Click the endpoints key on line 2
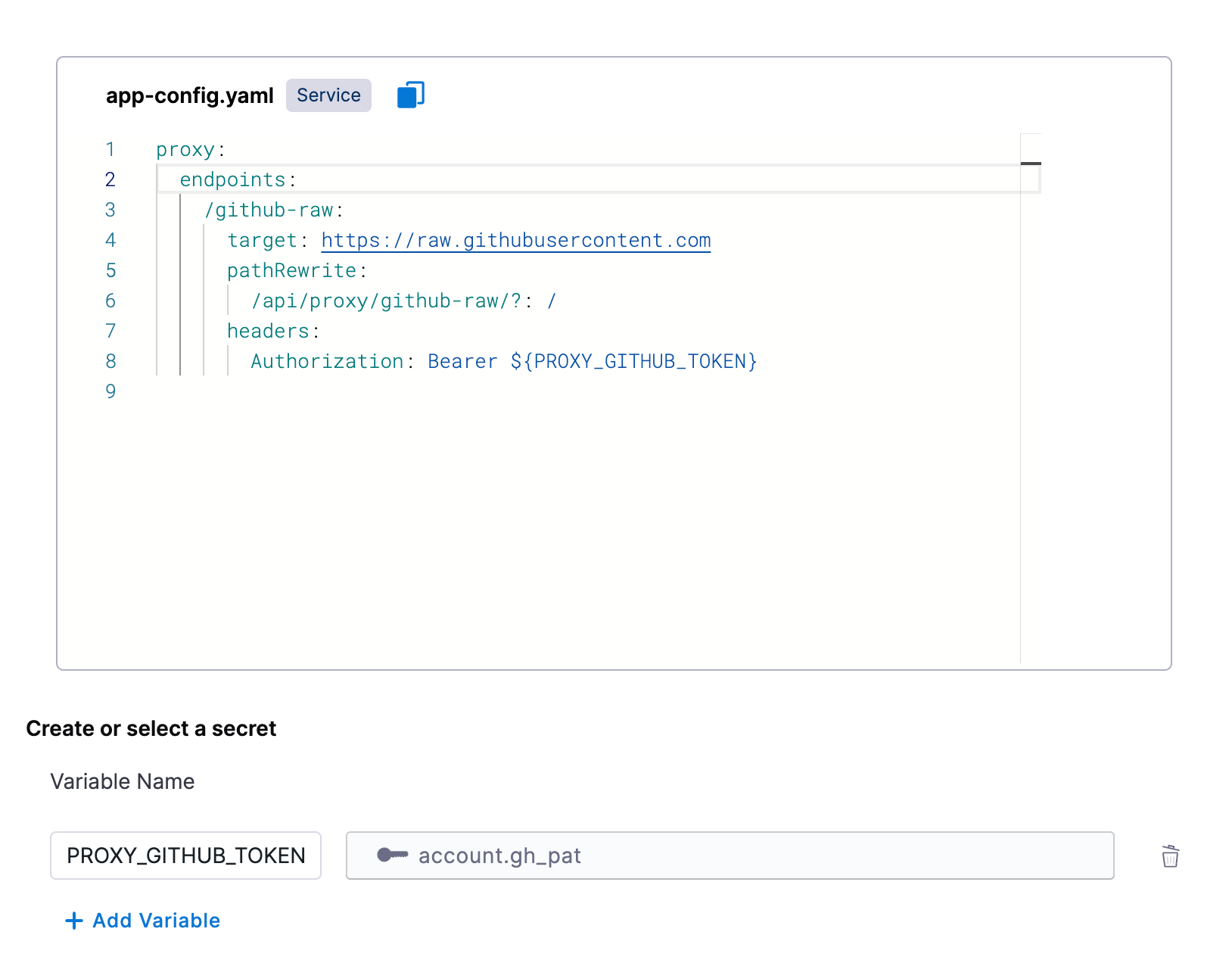The image size is (1232, 960). click(232, 180)
